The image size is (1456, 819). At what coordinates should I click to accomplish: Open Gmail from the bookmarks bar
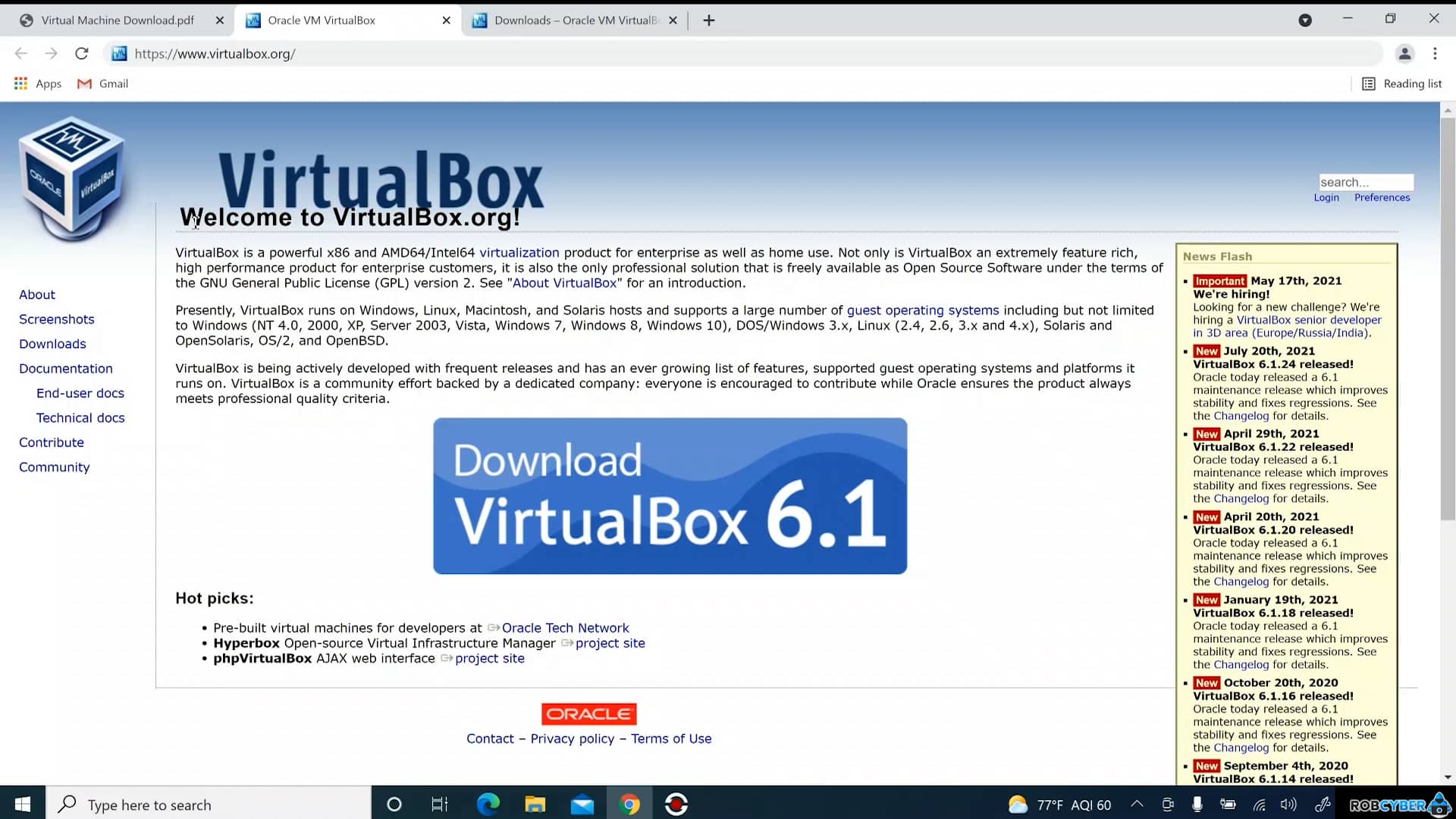(102, 83)
